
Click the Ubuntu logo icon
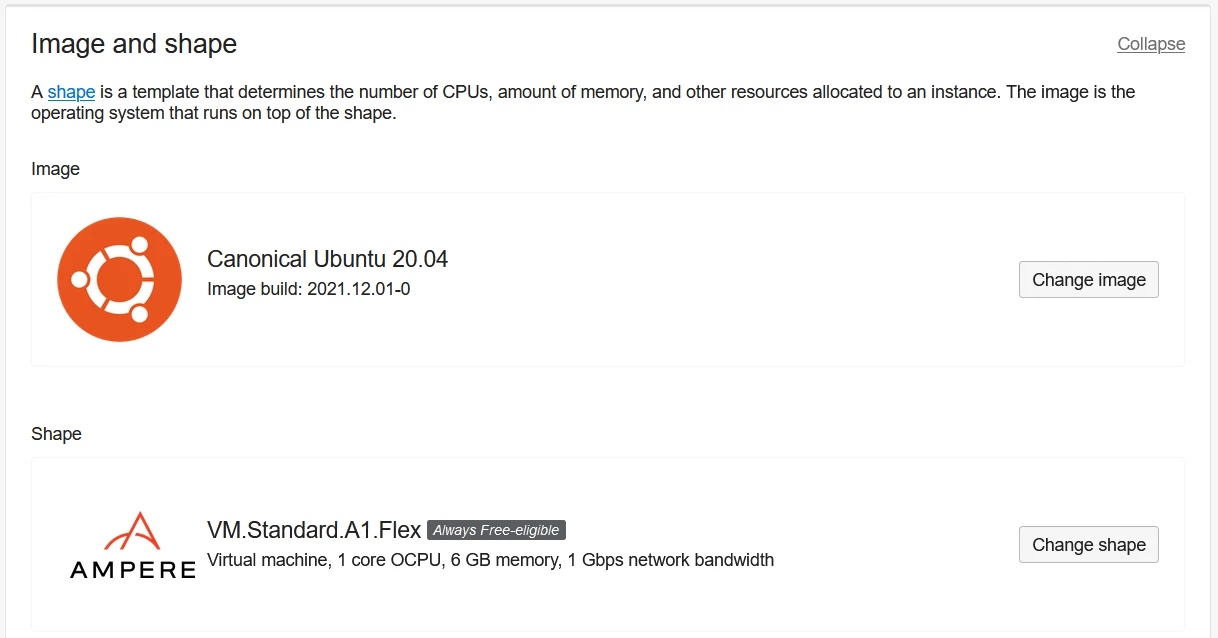click(119, 279)
